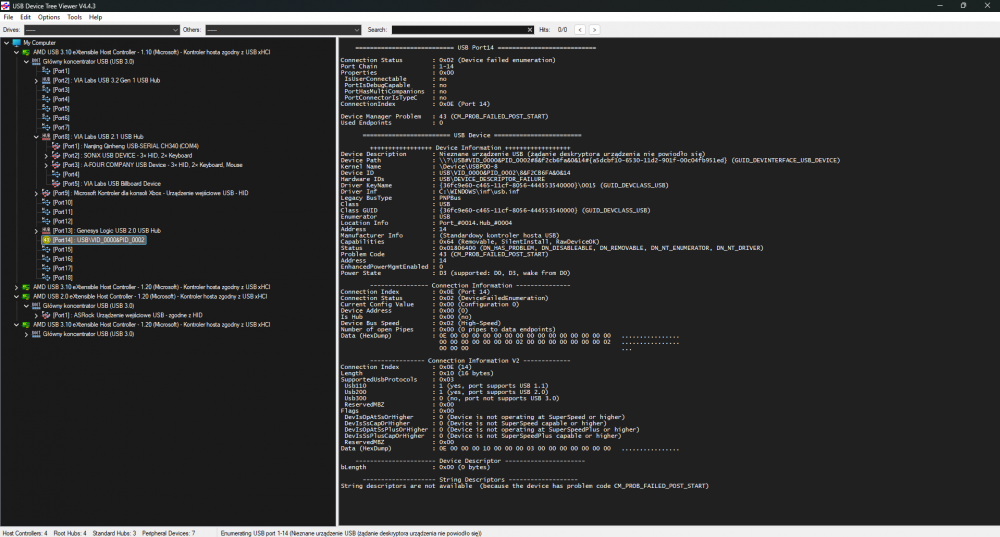Collapse the VIA Labs USB 2.1 Hub node
The image size is (1000, 537).
tap(37, 136)
